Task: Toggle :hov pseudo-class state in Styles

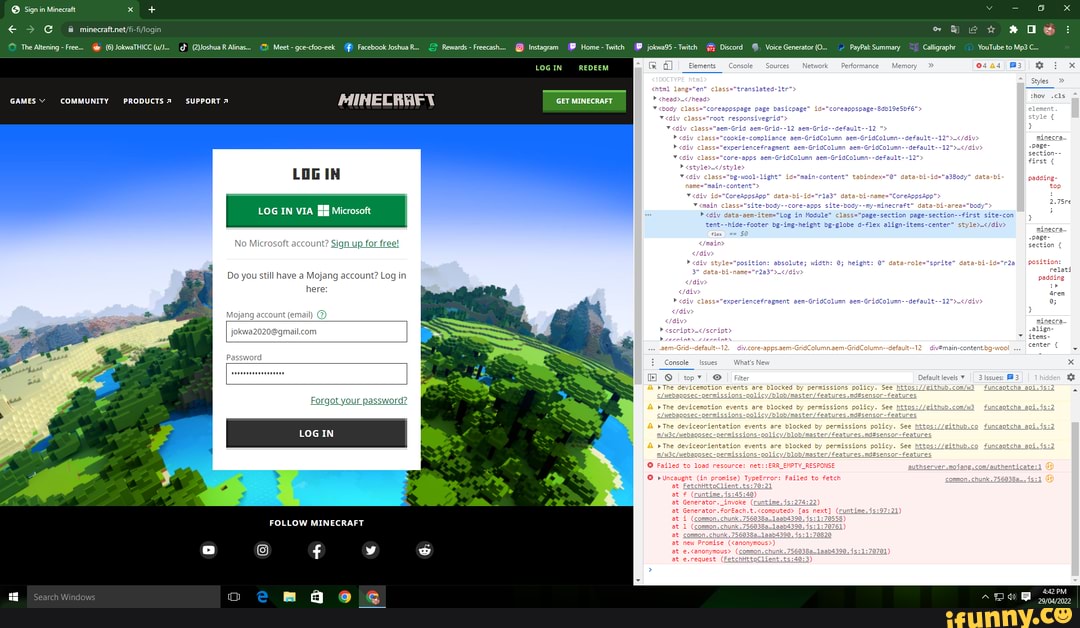Action: (1038, 95)
